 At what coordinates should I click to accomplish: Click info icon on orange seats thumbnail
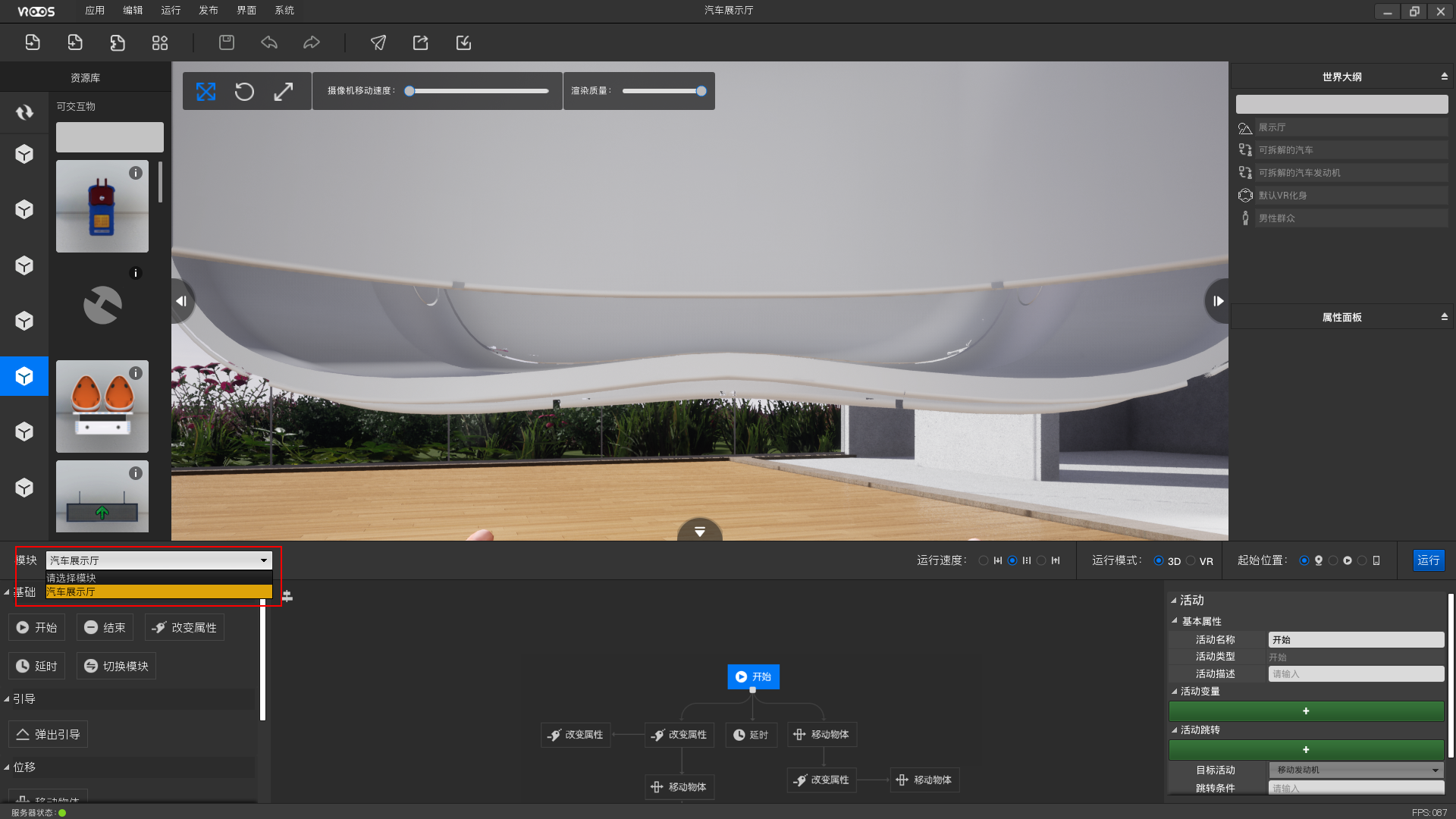(x=136, y=373)
